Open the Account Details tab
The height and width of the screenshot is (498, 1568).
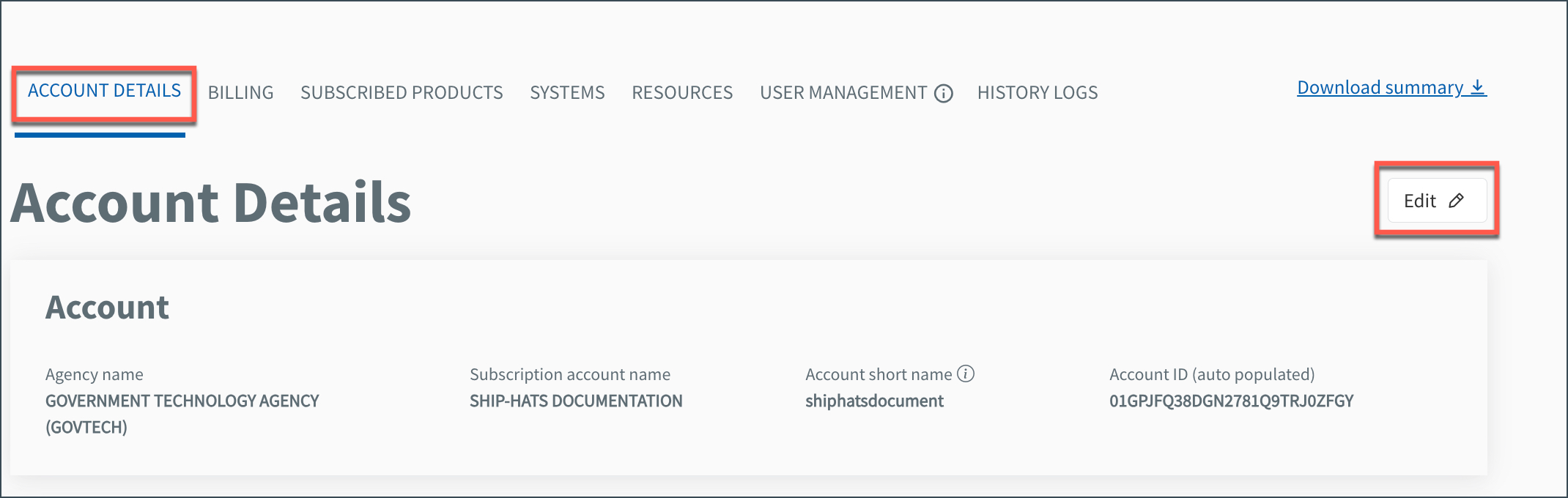tap(104, 91)
